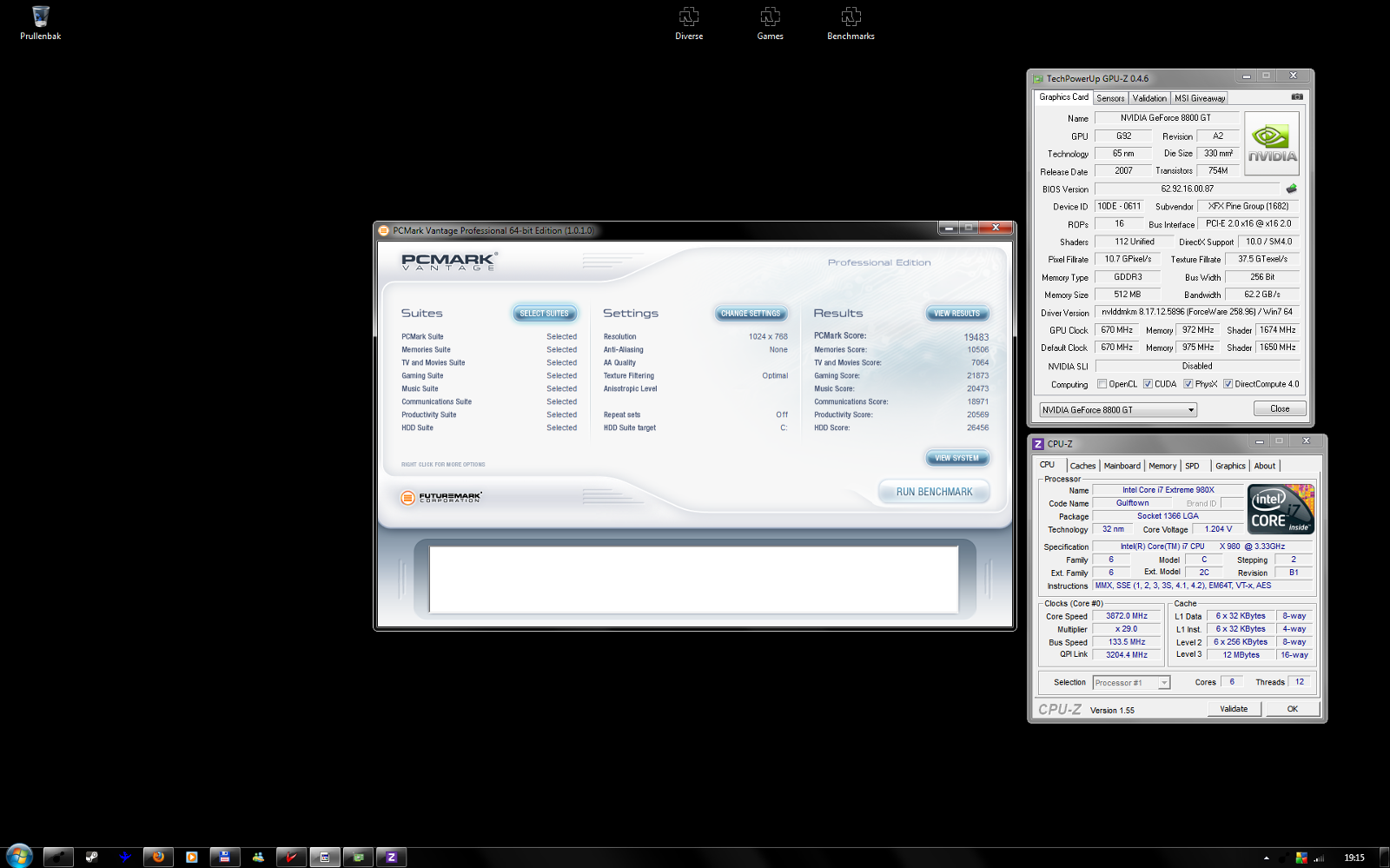The width and height of the screenshot is (1390, 868).
Task: Click the Core Speed value 3872.0 MHz
Action: (1127, 616)
